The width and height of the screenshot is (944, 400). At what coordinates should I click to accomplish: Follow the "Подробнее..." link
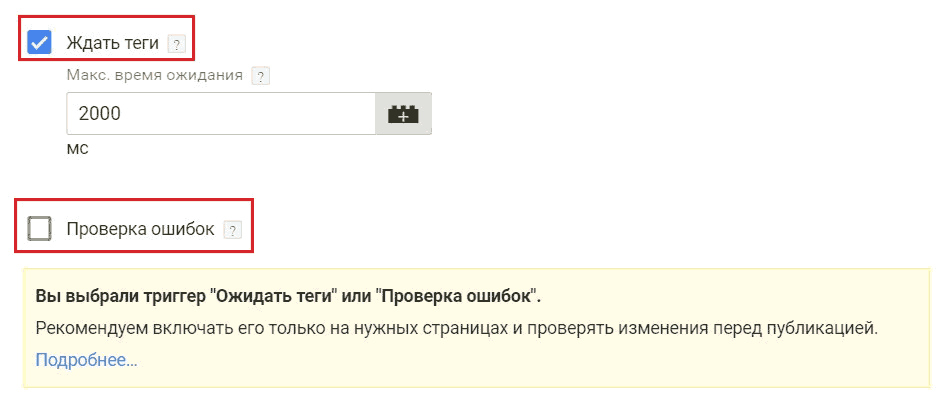(x=87, y=360)
